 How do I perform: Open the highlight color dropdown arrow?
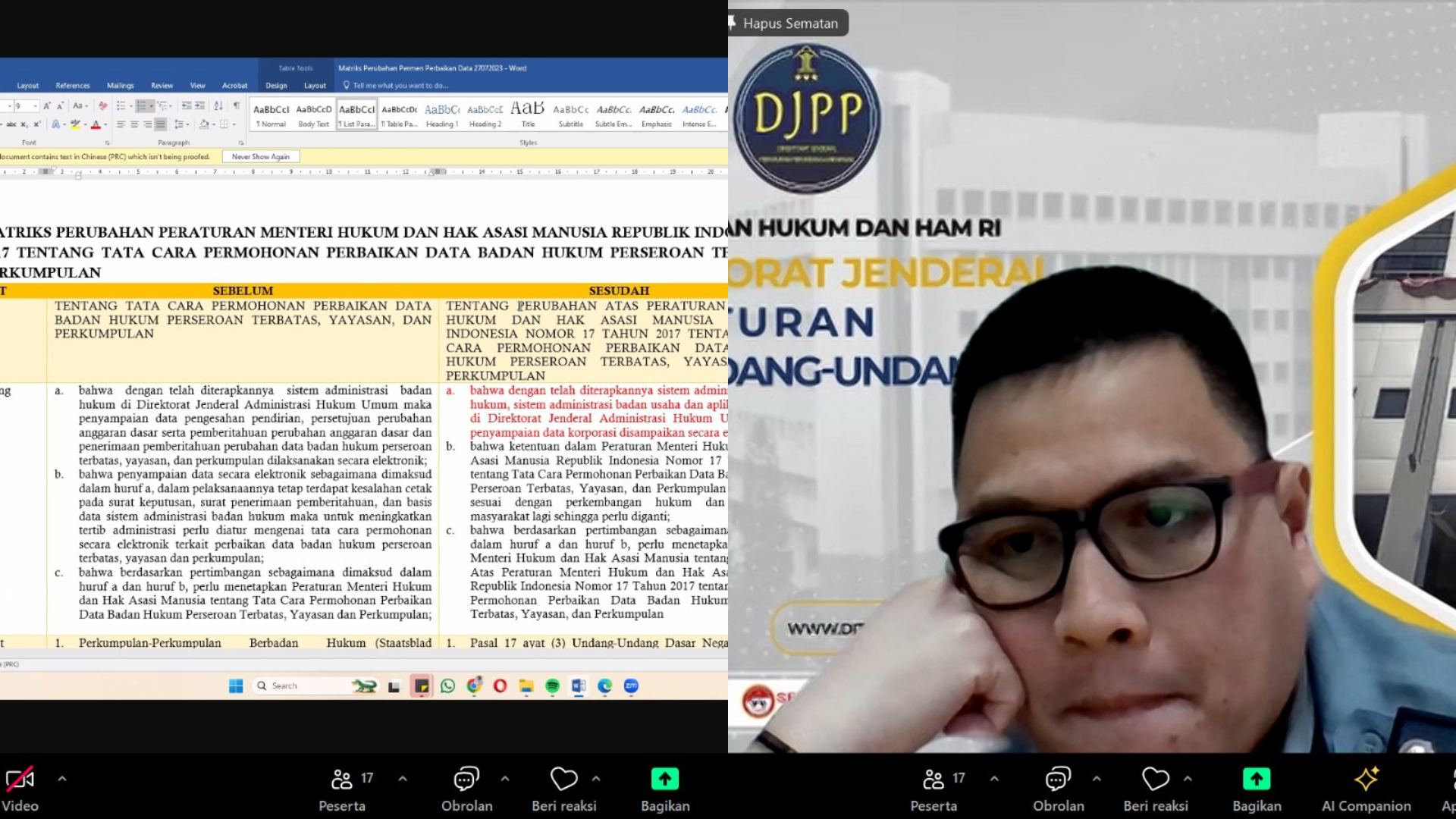coord(85,124)
